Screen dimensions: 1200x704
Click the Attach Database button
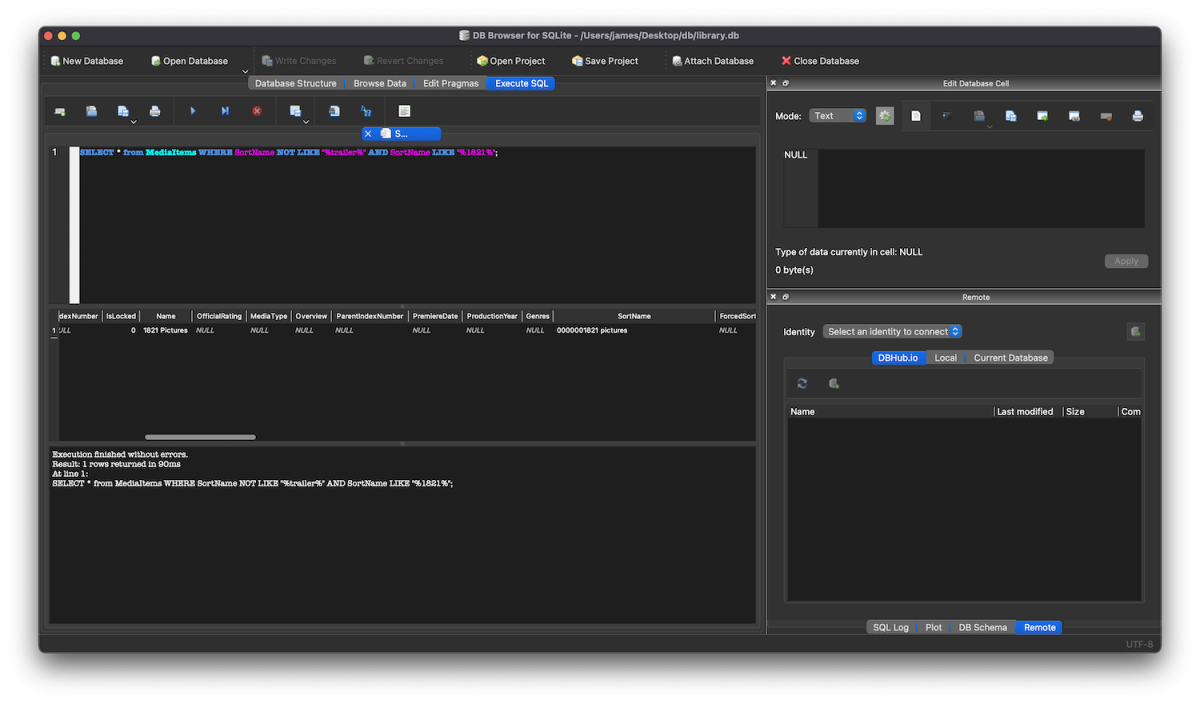tap(713, 60)
